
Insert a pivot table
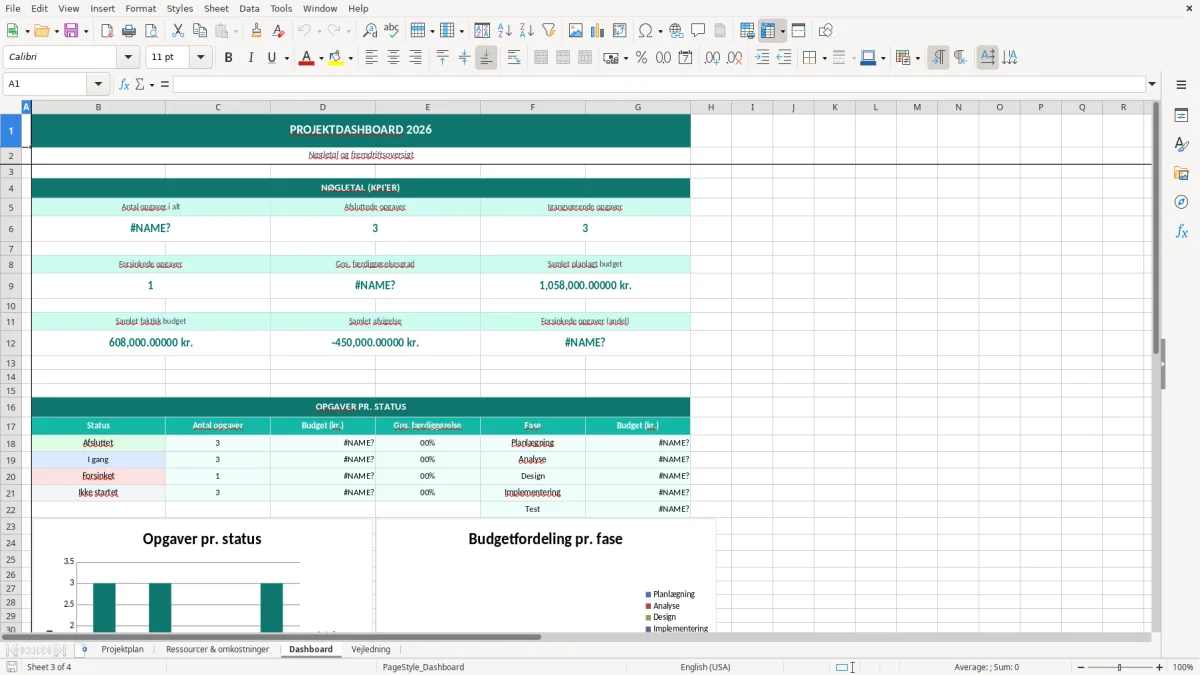620,31
